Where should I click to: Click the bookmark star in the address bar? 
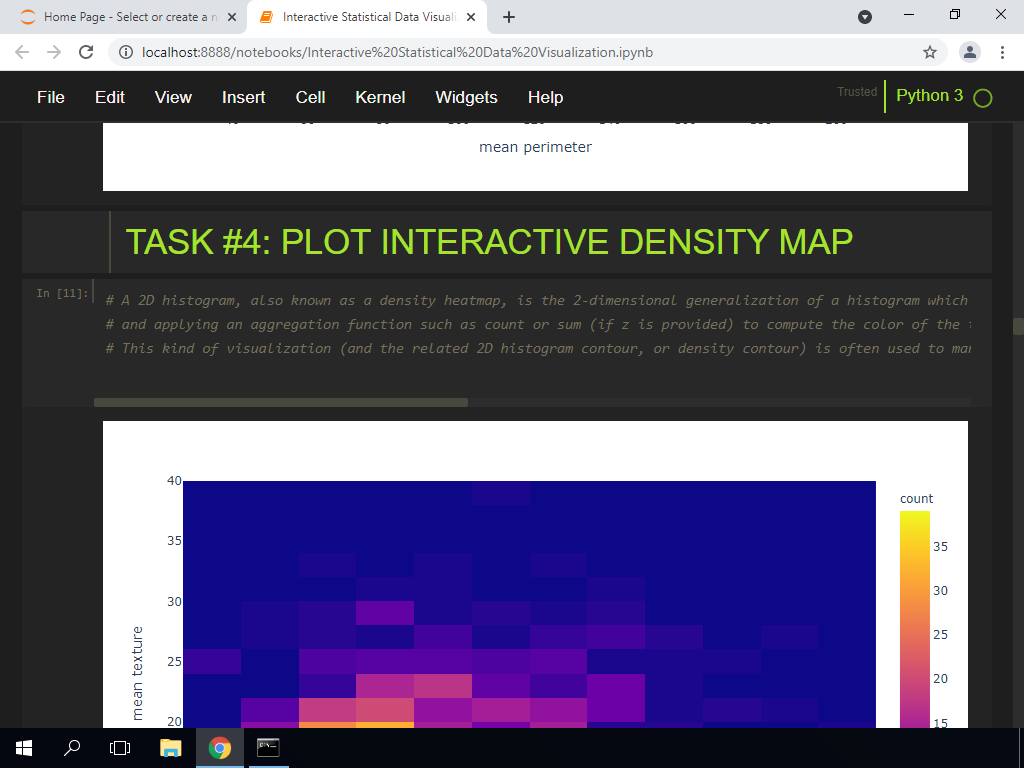tap(929, 51)
